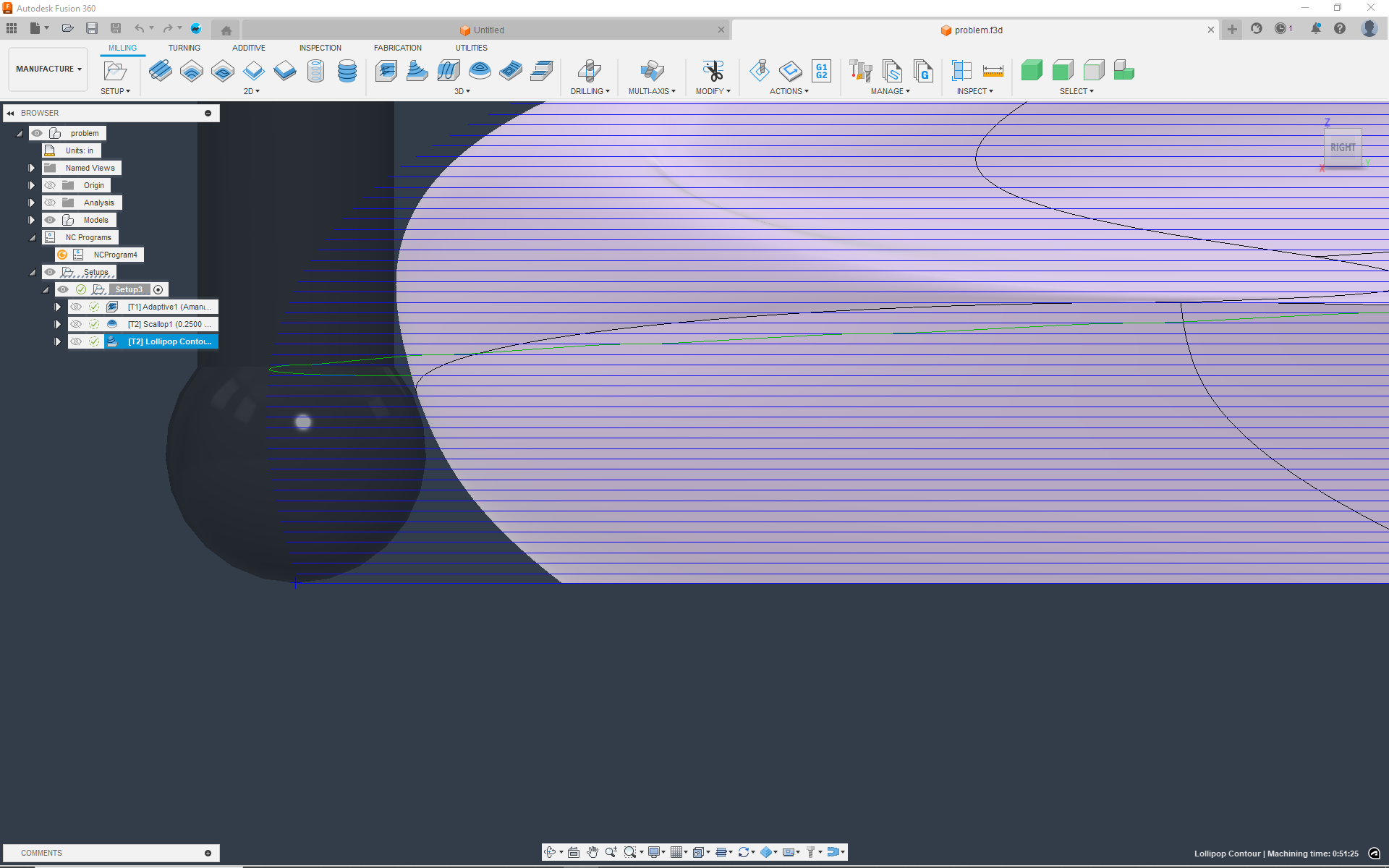The image size is (1389, 868).
Task: Expand the Adaptive1 operation node
Action: tap(57, 306)
